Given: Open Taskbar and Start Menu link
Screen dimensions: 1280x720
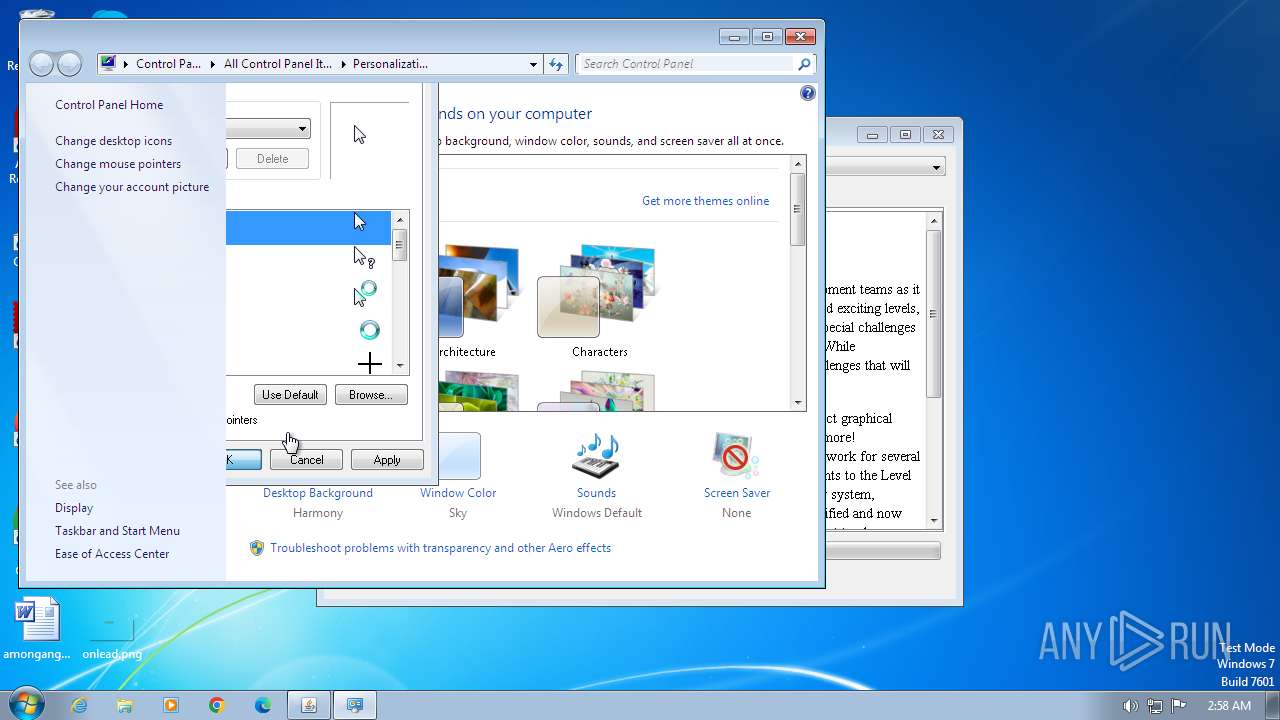Looking at the screenshot, I should [x=117, y=531].
